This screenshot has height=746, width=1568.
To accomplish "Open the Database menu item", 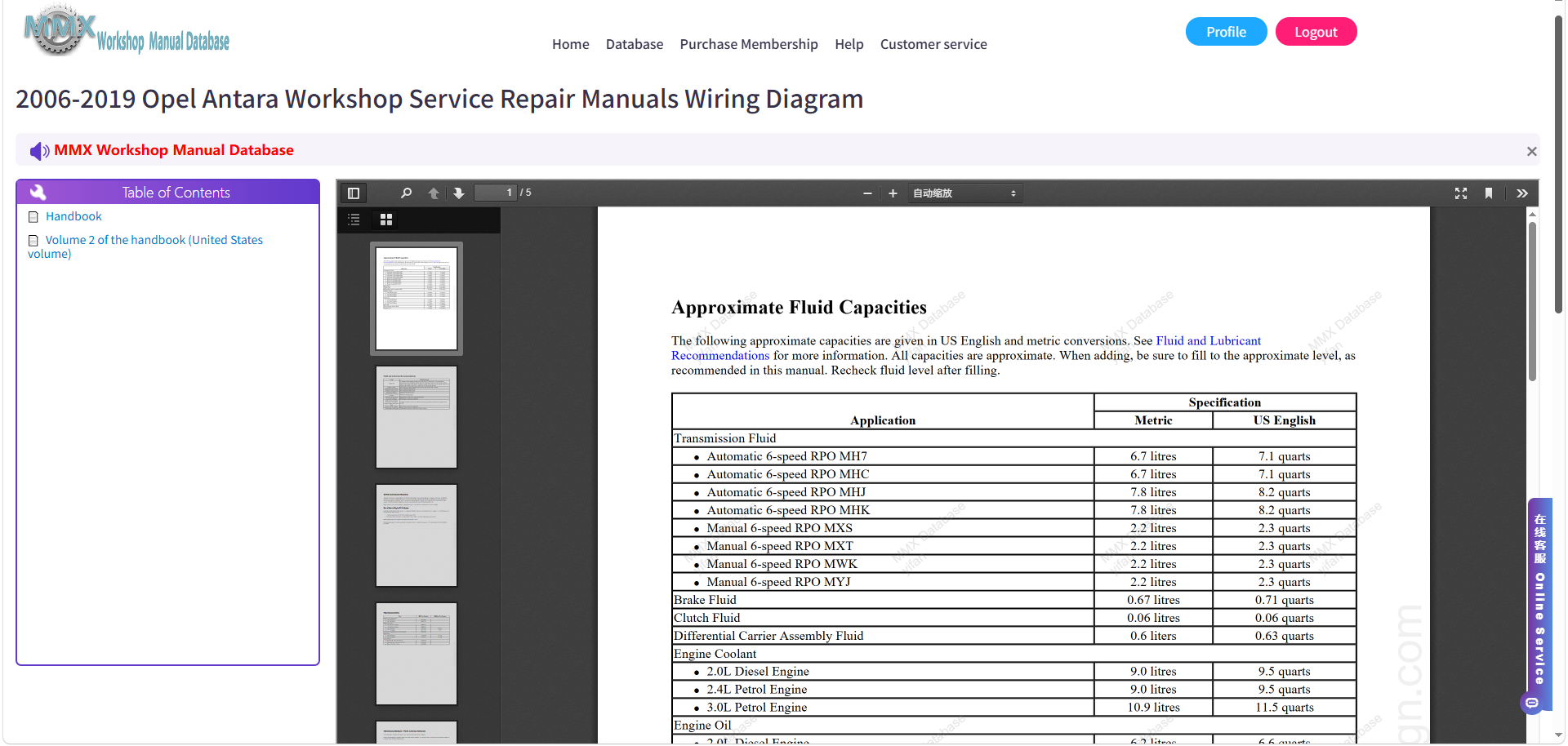I will pyautogui.click(x=635, y=44).
